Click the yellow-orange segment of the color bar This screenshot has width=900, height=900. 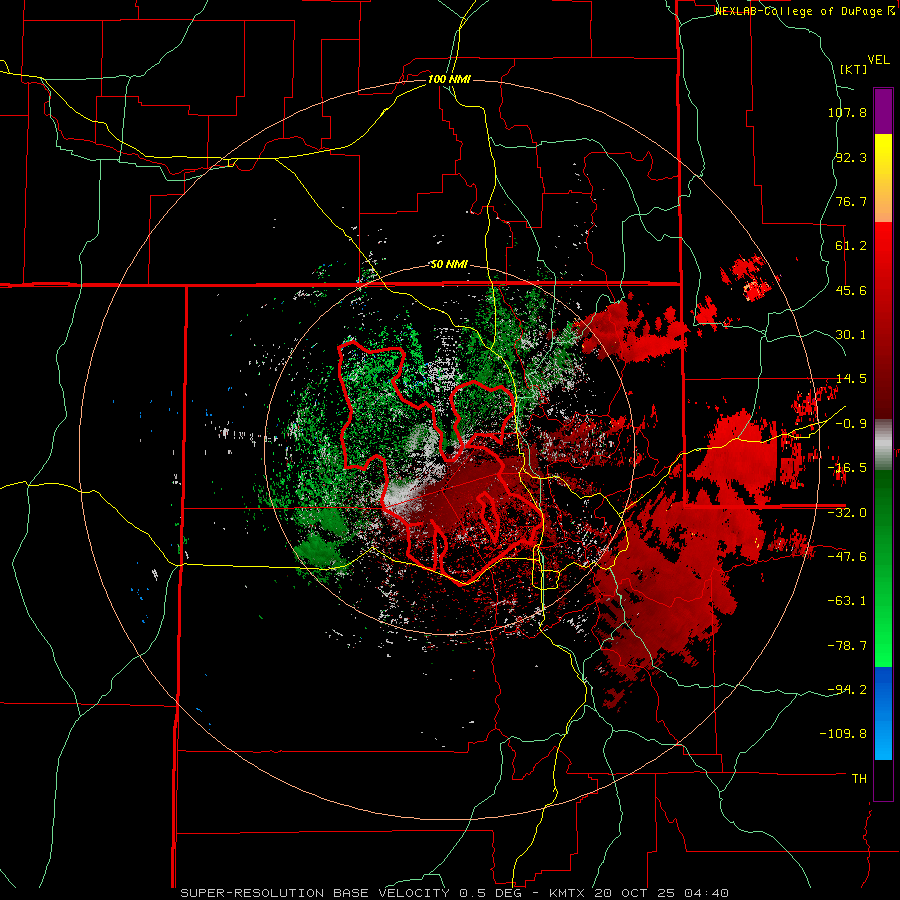(x=883, y=178)
